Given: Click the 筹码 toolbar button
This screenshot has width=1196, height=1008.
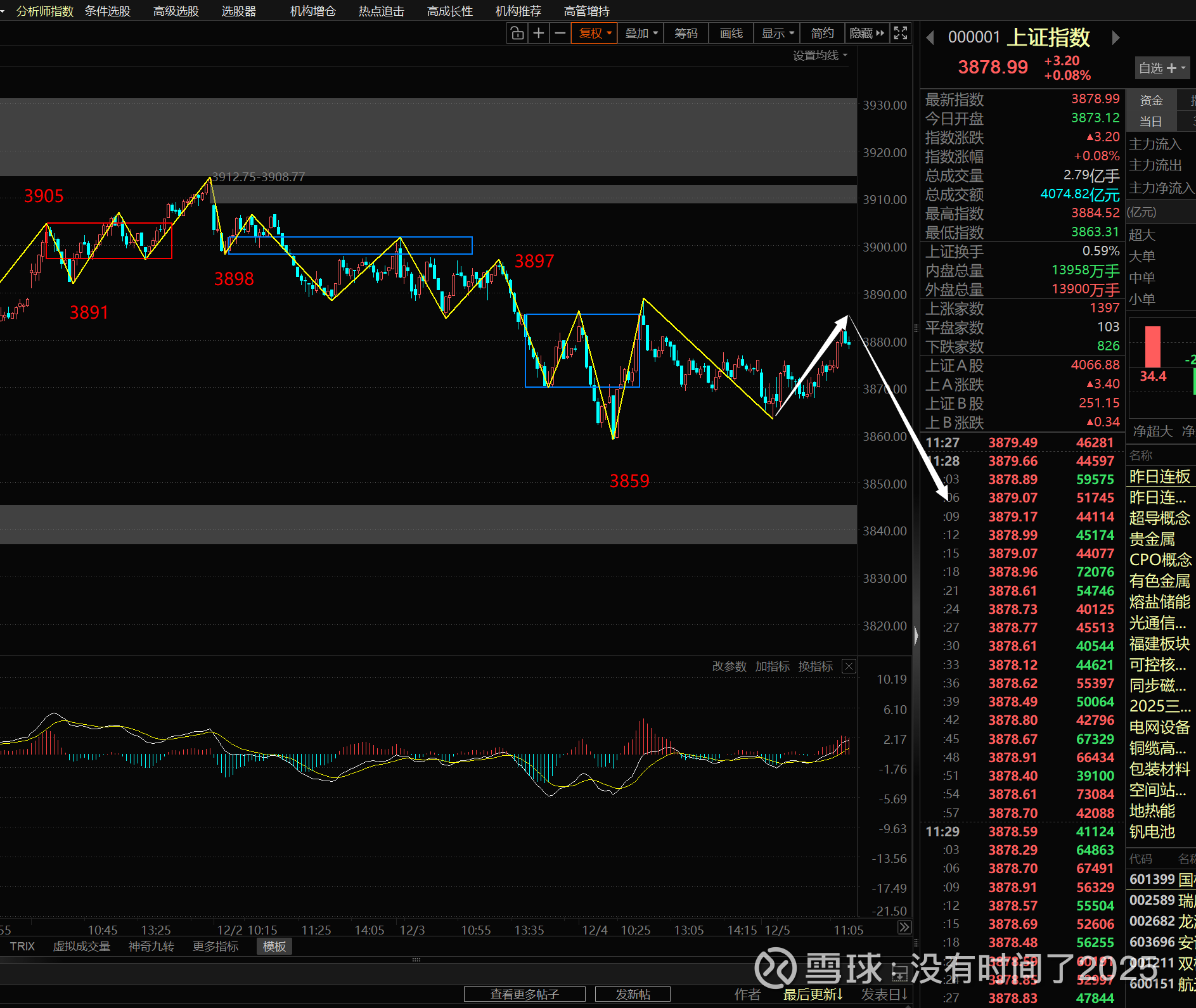Looking at the screenshot, I should click(686, 33).
